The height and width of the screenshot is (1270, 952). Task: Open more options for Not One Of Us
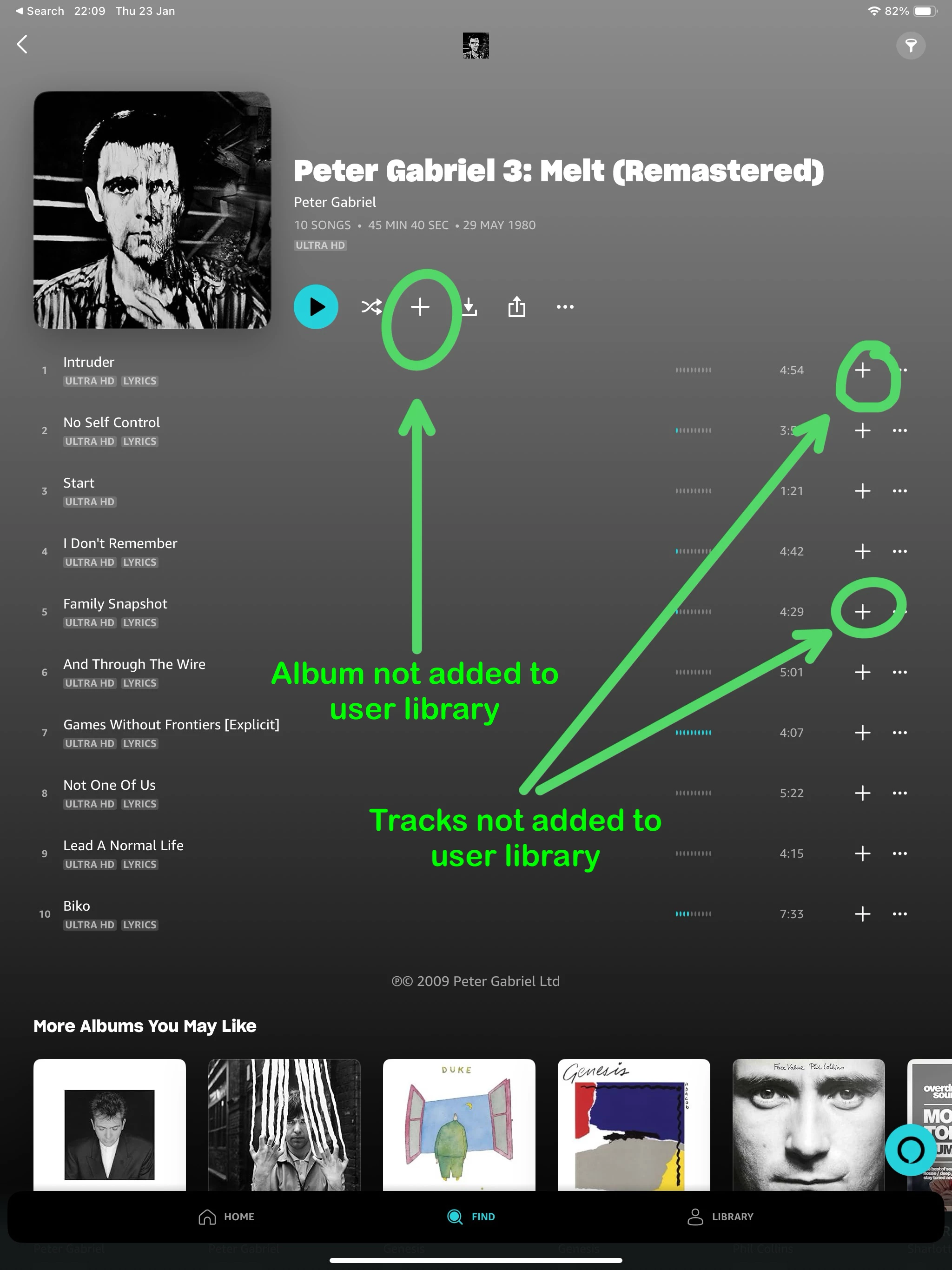900,793
